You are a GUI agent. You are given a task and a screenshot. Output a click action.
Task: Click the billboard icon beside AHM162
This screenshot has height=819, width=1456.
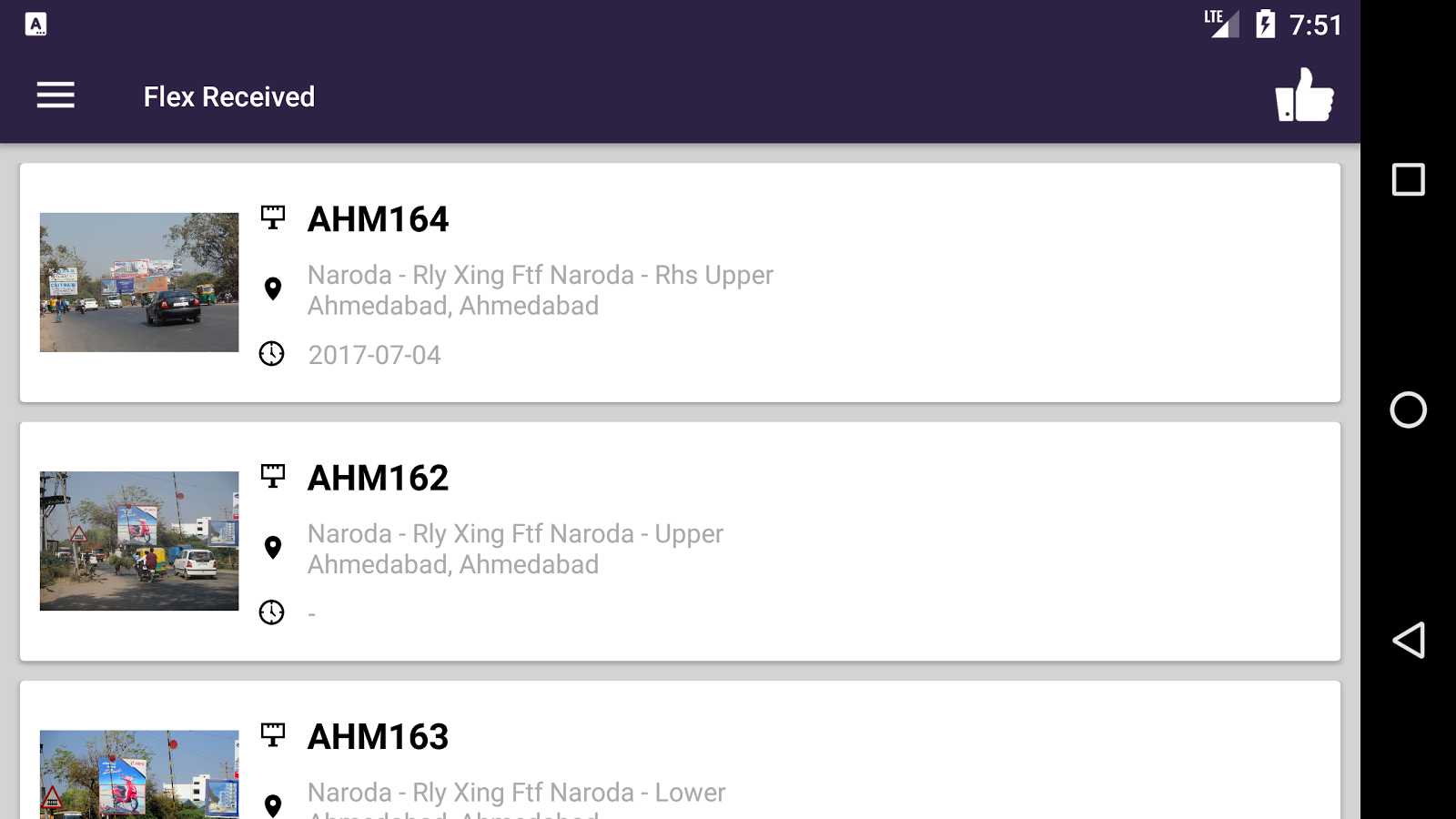click(x=272, y=476)
